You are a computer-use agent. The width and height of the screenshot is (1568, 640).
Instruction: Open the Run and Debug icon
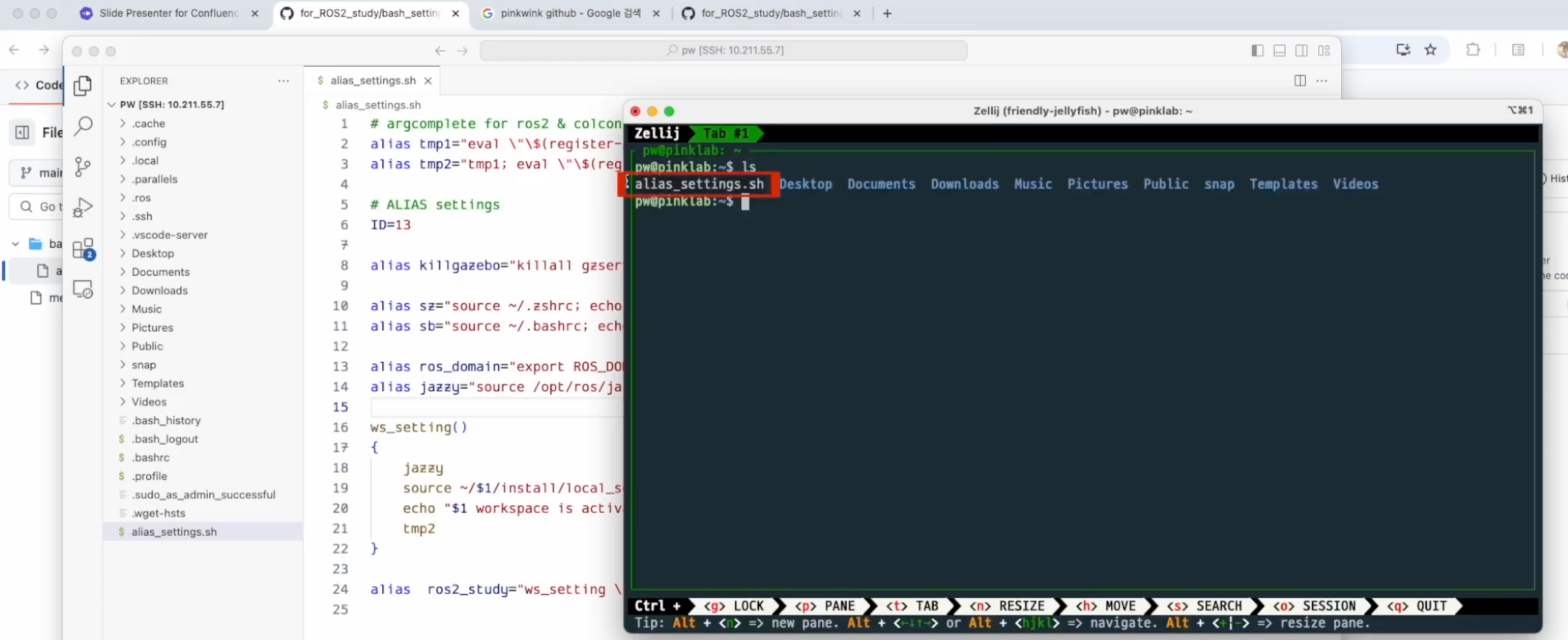coord(83,208)
